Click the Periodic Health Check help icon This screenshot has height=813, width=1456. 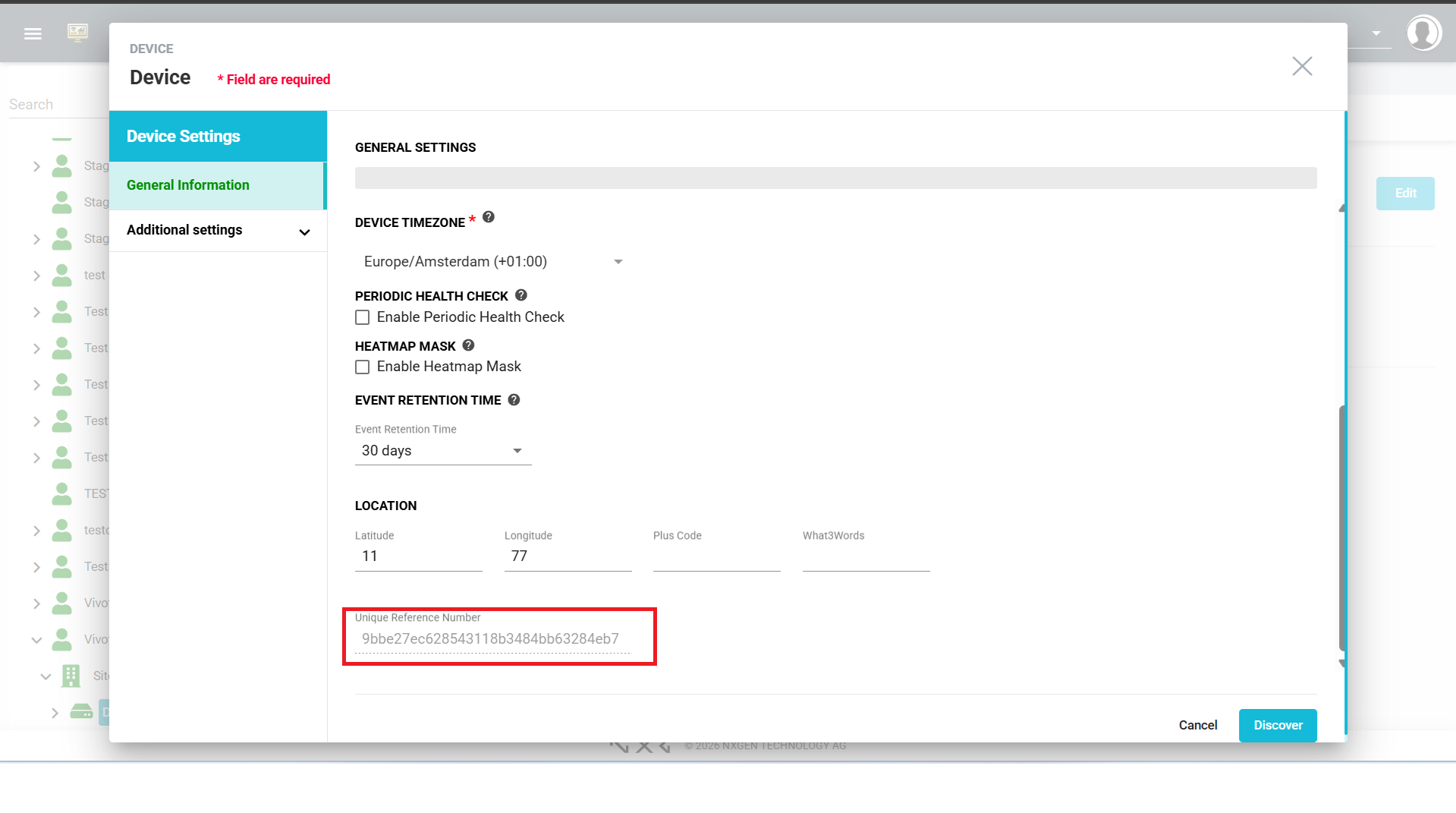521,295
